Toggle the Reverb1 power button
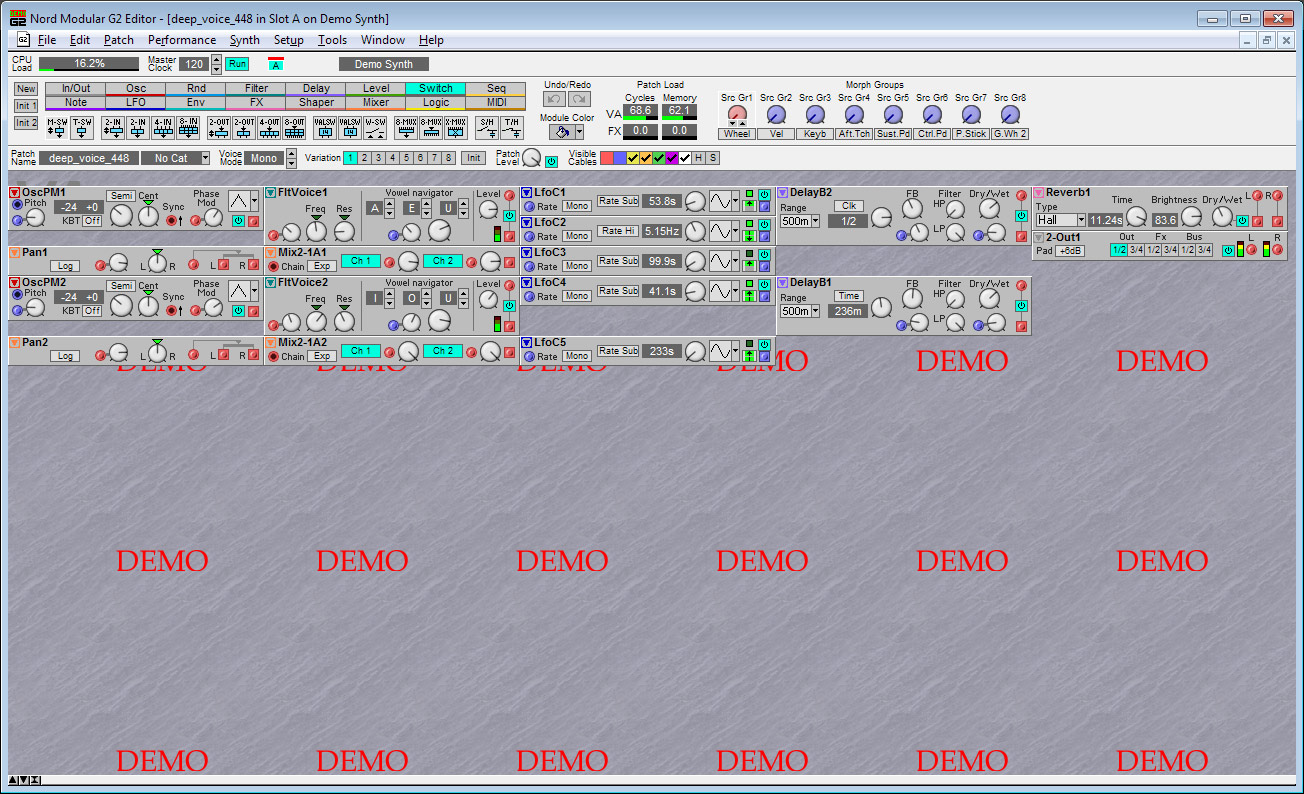1304x794 pixels. [1241, 220]
